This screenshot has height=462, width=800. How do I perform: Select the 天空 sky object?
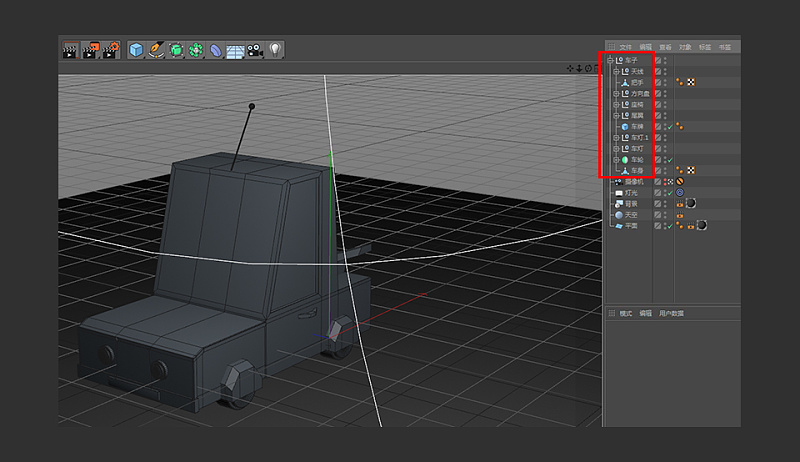(631, 215)
